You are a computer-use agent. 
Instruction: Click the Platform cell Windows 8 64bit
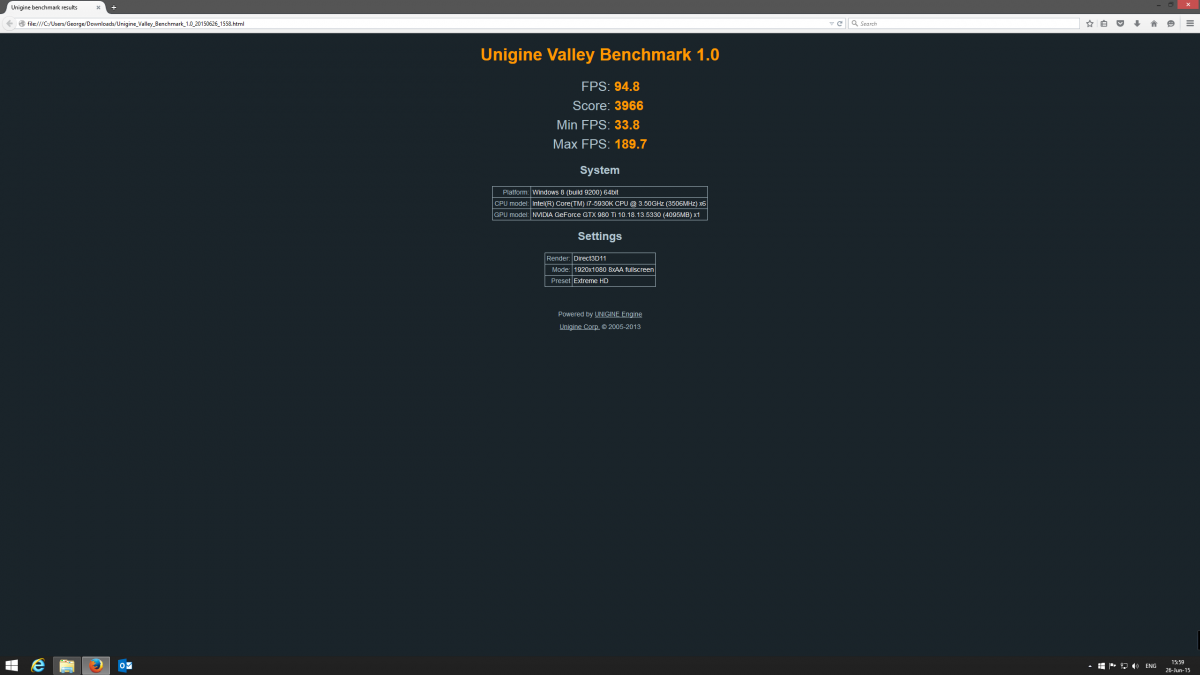pyautogui.click(x=618, y=192)
